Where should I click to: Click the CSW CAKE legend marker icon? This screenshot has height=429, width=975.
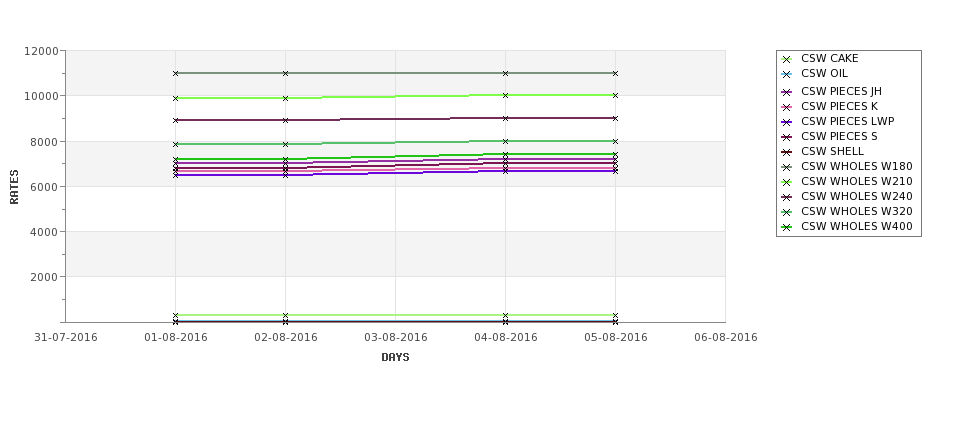pos(786,59)
